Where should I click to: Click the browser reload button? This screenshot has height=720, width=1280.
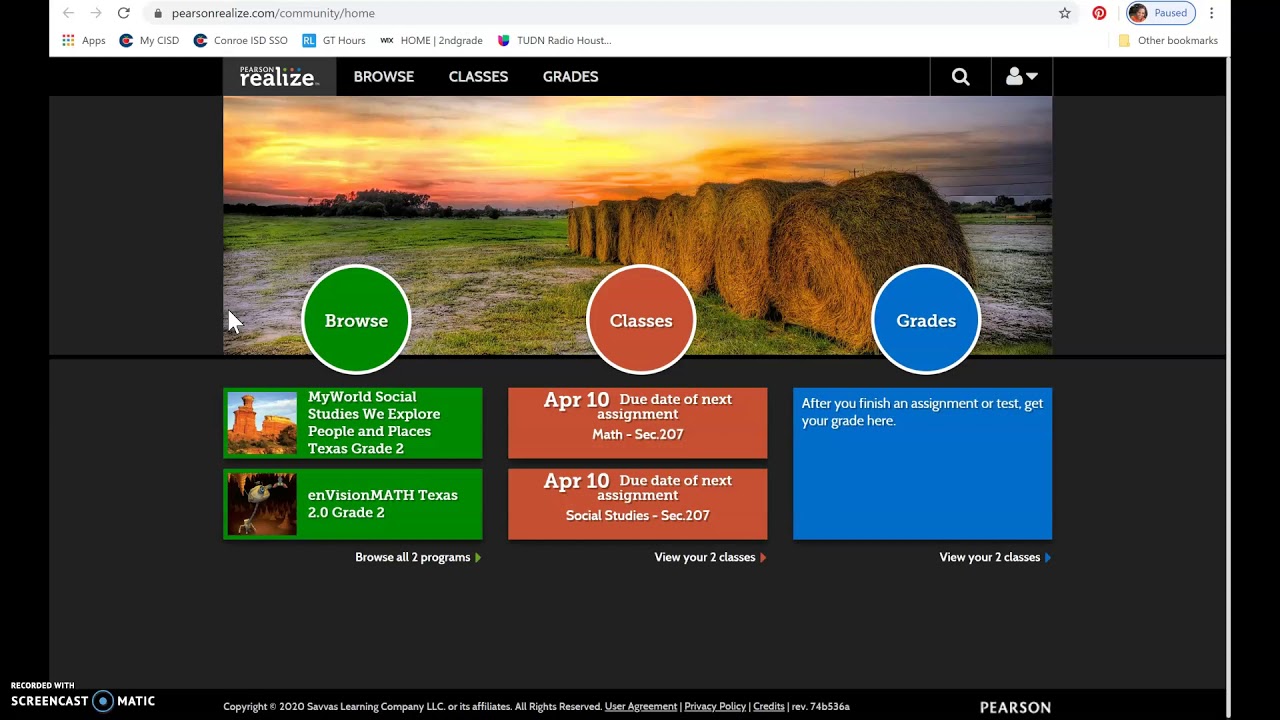tap(124, 13)
